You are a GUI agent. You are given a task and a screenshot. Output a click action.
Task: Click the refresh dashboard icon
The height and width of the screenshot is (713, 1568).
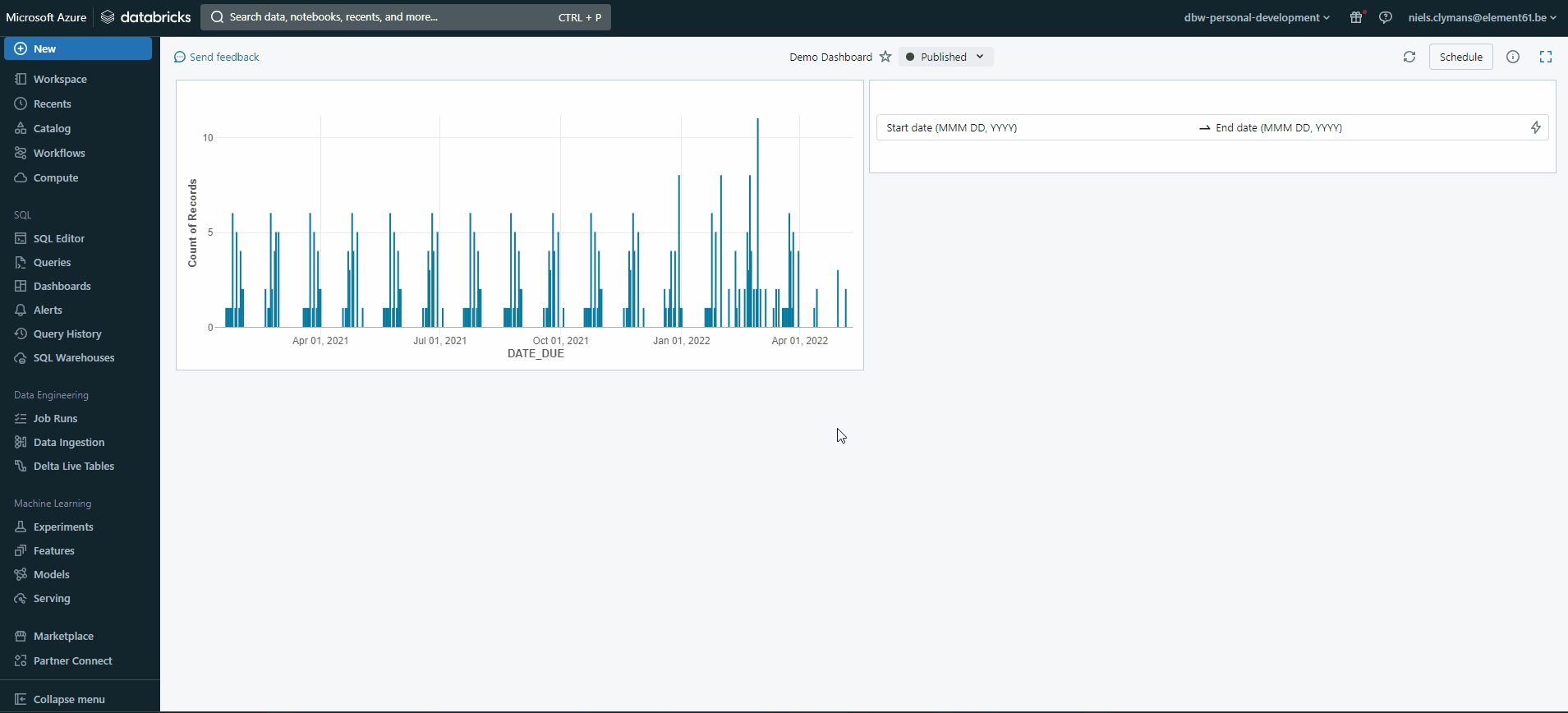point(1409,57)
